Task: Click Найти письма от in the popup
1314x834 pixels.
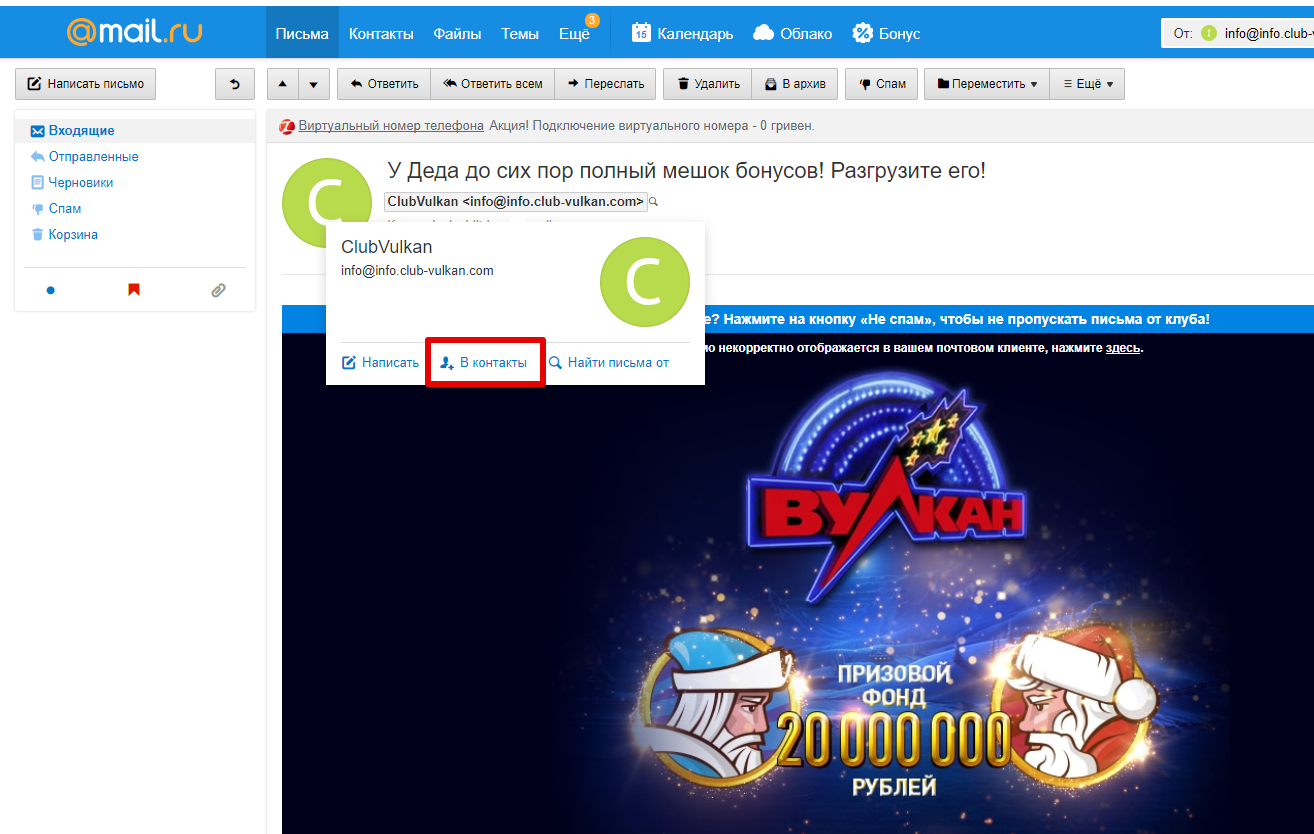Action: 609,363
